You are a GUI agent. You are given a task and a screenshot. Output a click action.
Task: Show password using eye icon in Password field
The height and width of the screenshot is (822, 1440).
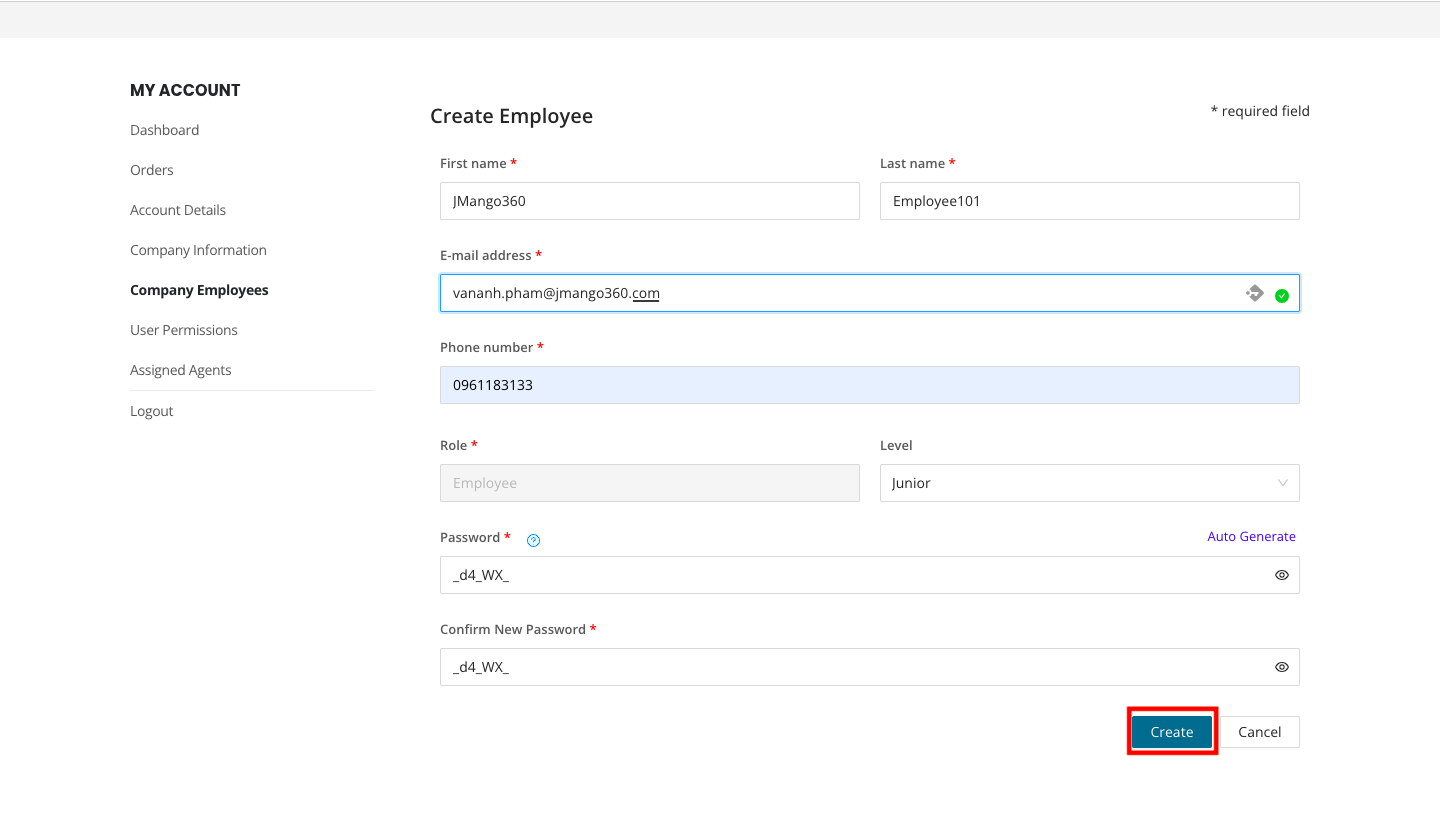tap(1282, 575)
